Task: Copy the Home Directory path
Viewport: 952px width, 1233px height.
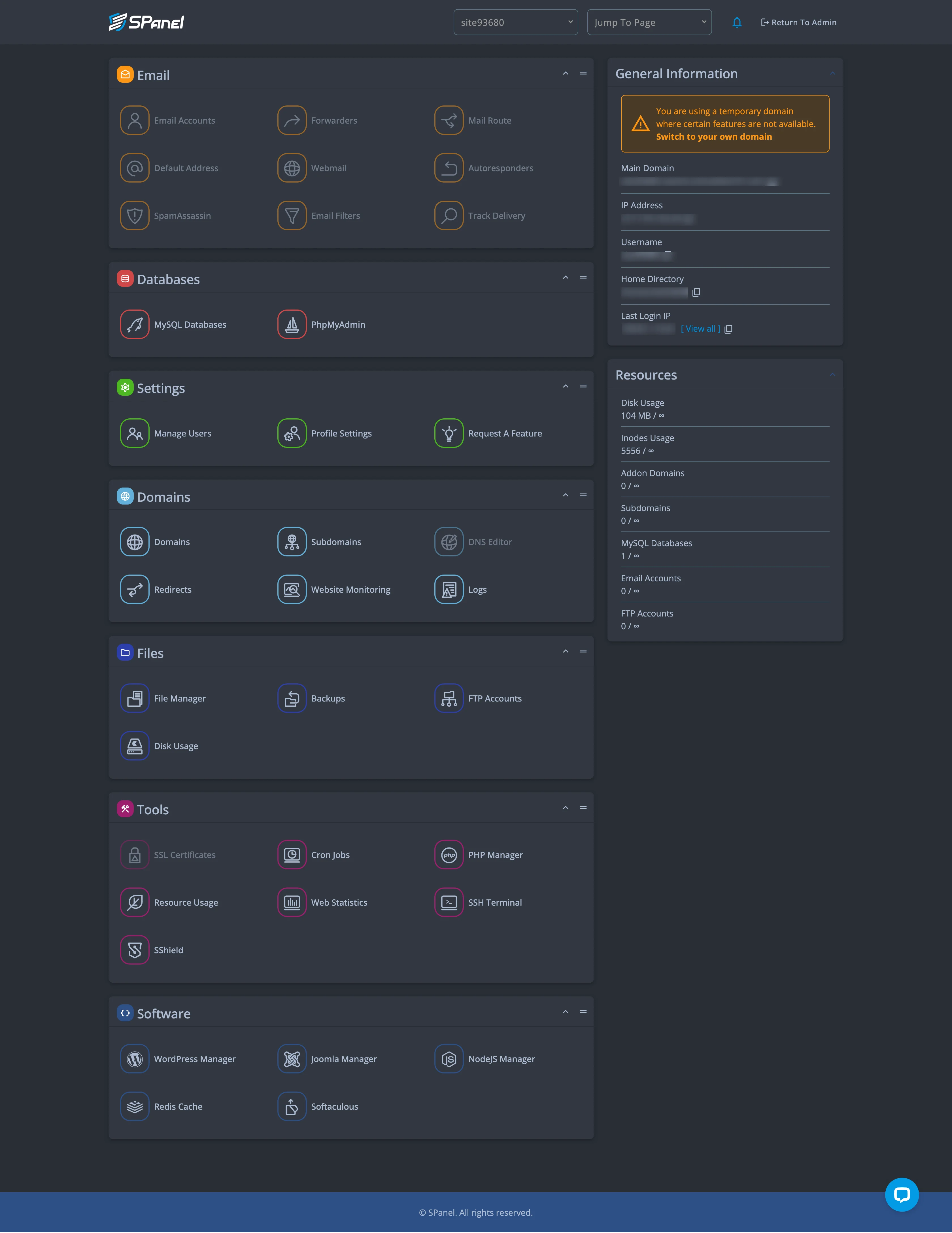Action: (x=696, y=292)
